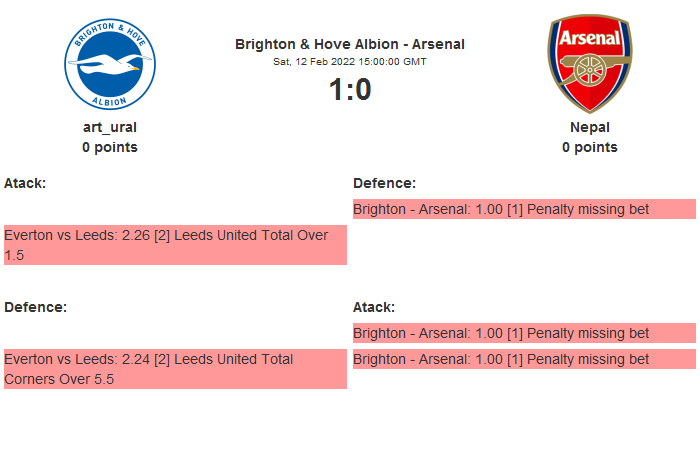Screen dimensions: 700x460
Task: Click the 1:0 match score
Action: 349,90
